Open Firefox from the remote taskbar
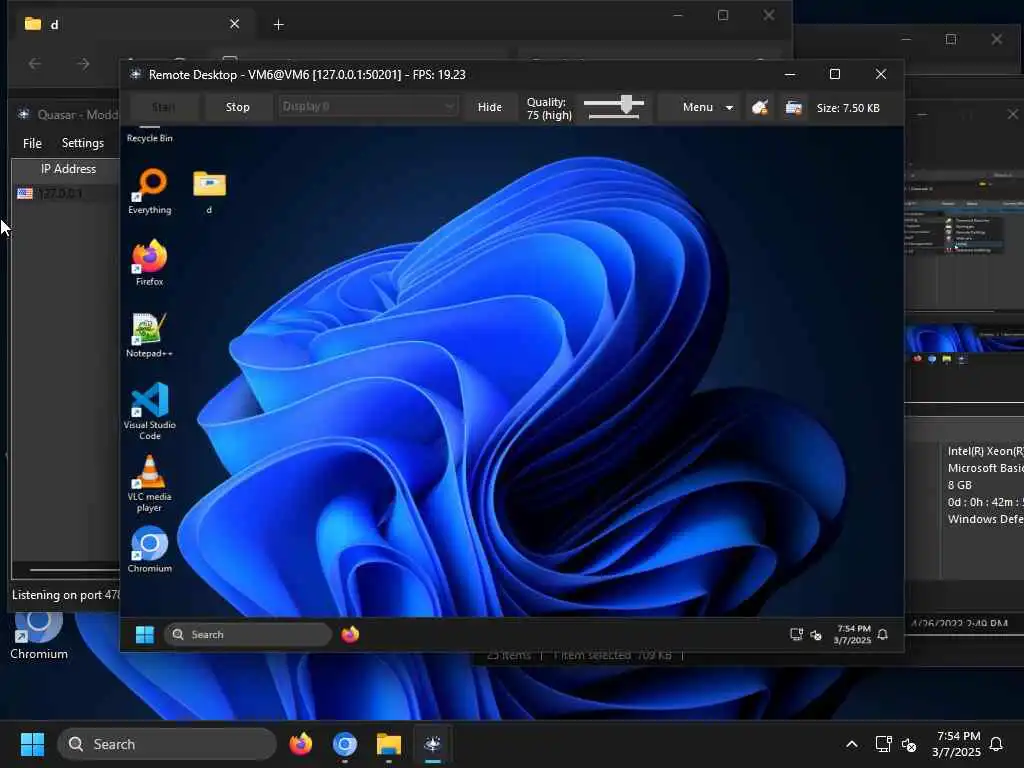1024x768 pixels. [350, 634]
